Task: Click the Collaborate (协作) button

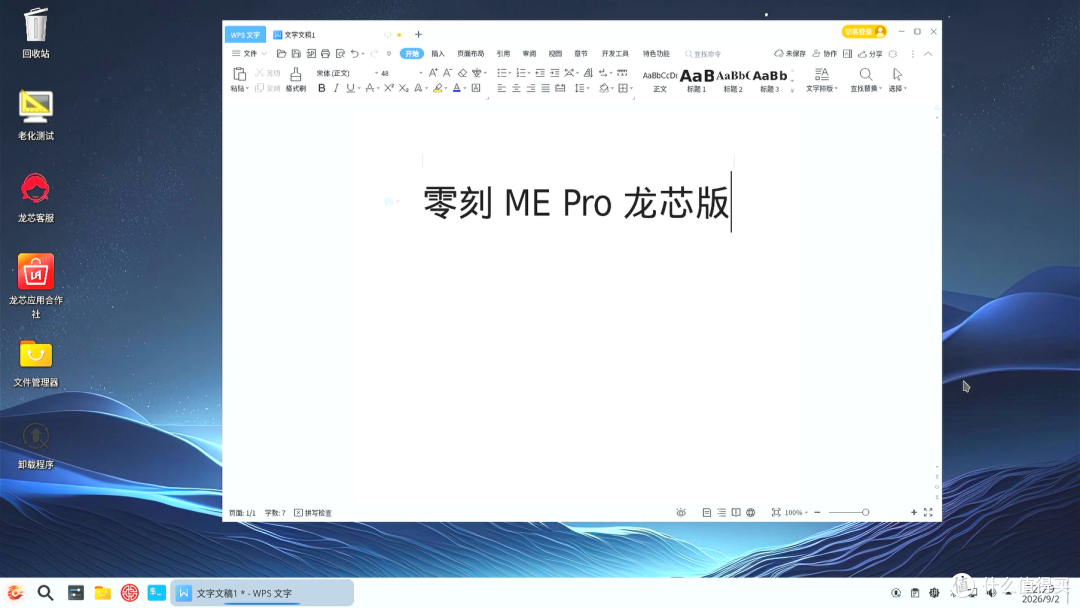Action: pos(824,54)
